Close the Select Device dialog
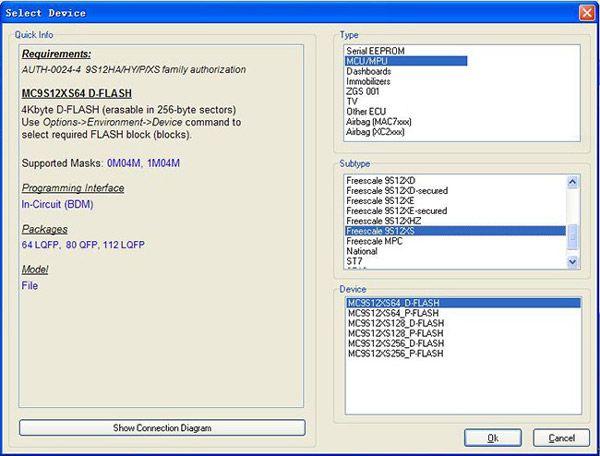Image resolution: width=600 pixels, height=456 pixels. tap(585, 12)
